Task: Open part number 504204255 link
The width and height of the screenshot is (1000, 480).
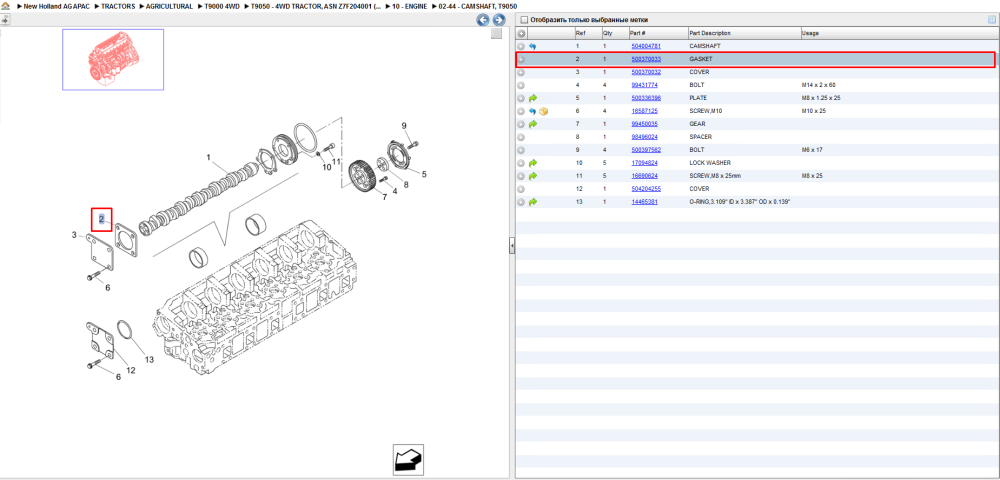Action: click(645, 189)
